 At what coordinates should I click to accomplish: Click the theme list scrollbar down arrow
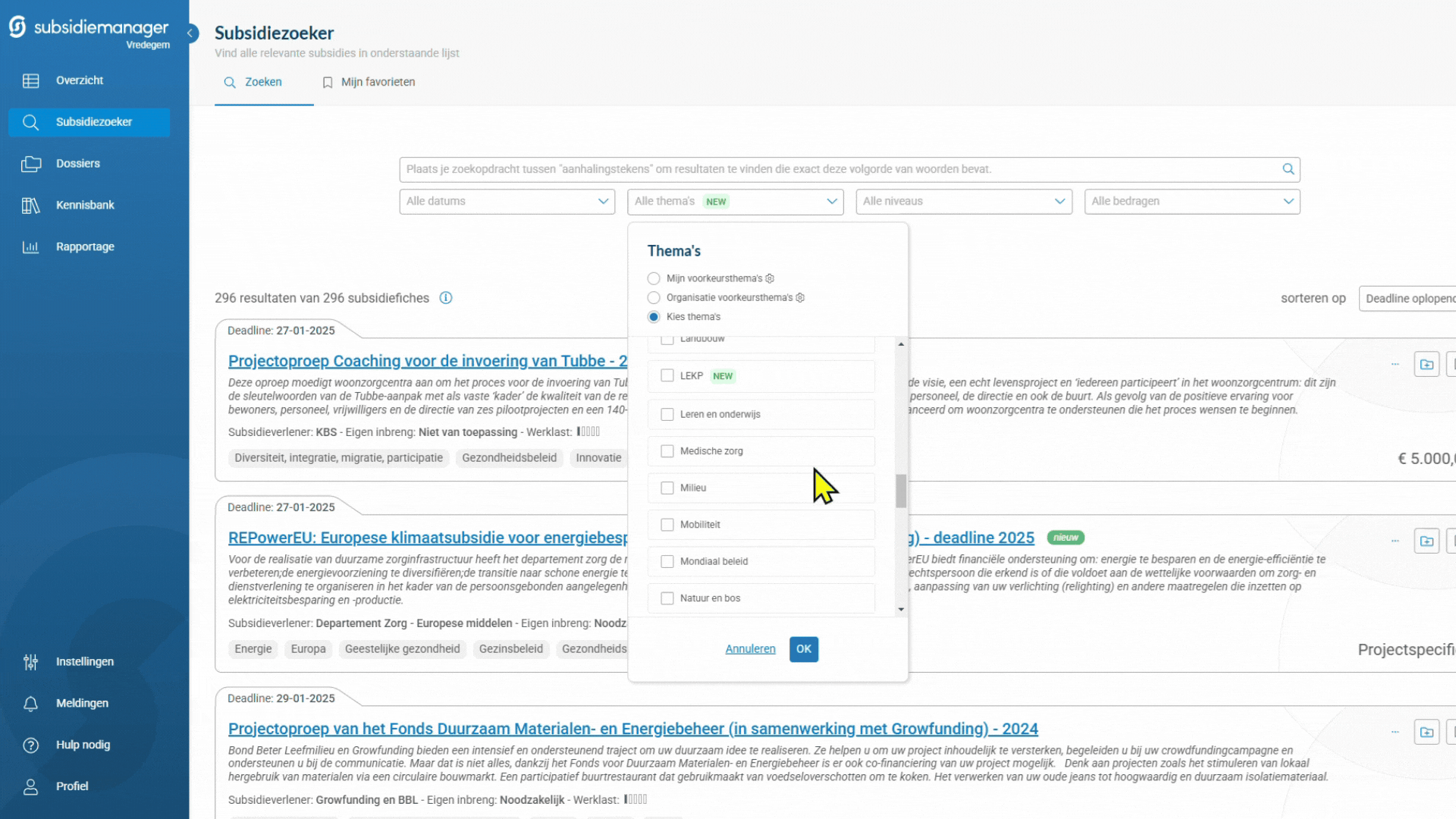(901, 609)
